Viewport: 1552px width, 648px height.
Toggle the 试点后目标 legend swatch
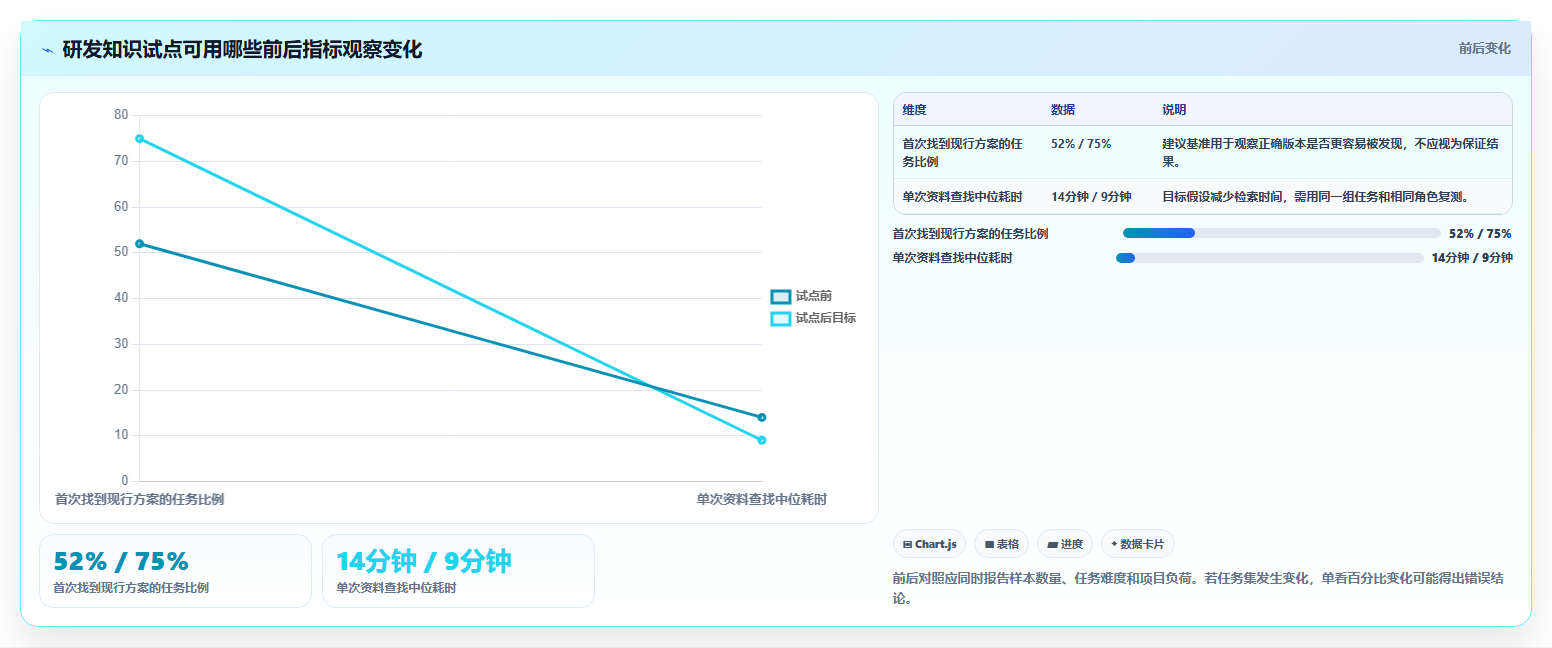781,318
